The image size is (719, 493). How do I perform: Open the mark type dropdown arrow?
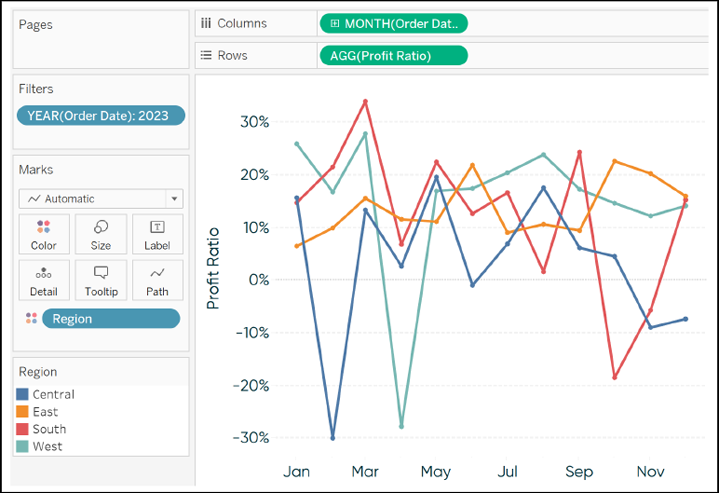(174, 199)
